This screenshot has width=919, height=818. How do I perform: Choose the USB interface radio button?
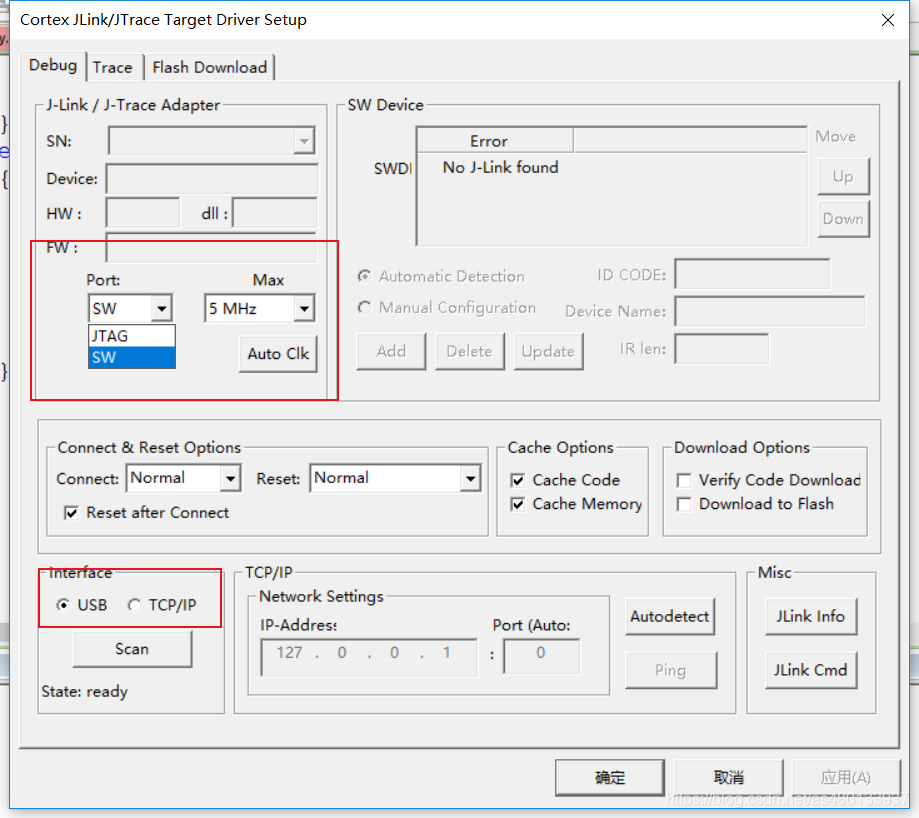63,605
